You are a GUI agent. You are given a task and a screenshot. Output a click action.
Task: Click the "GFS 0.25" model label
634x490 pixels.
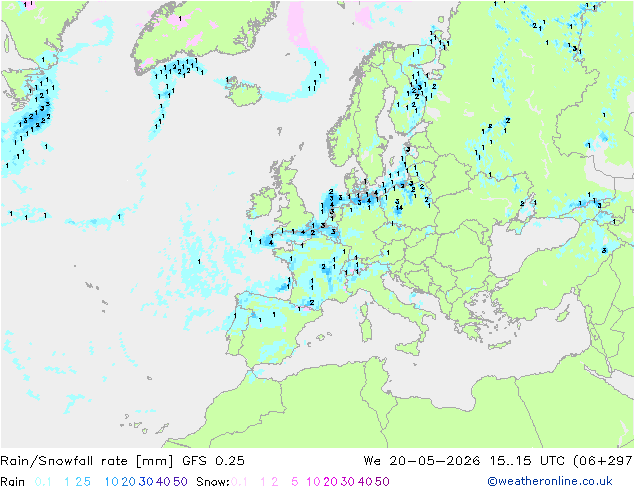pos(213,461)
